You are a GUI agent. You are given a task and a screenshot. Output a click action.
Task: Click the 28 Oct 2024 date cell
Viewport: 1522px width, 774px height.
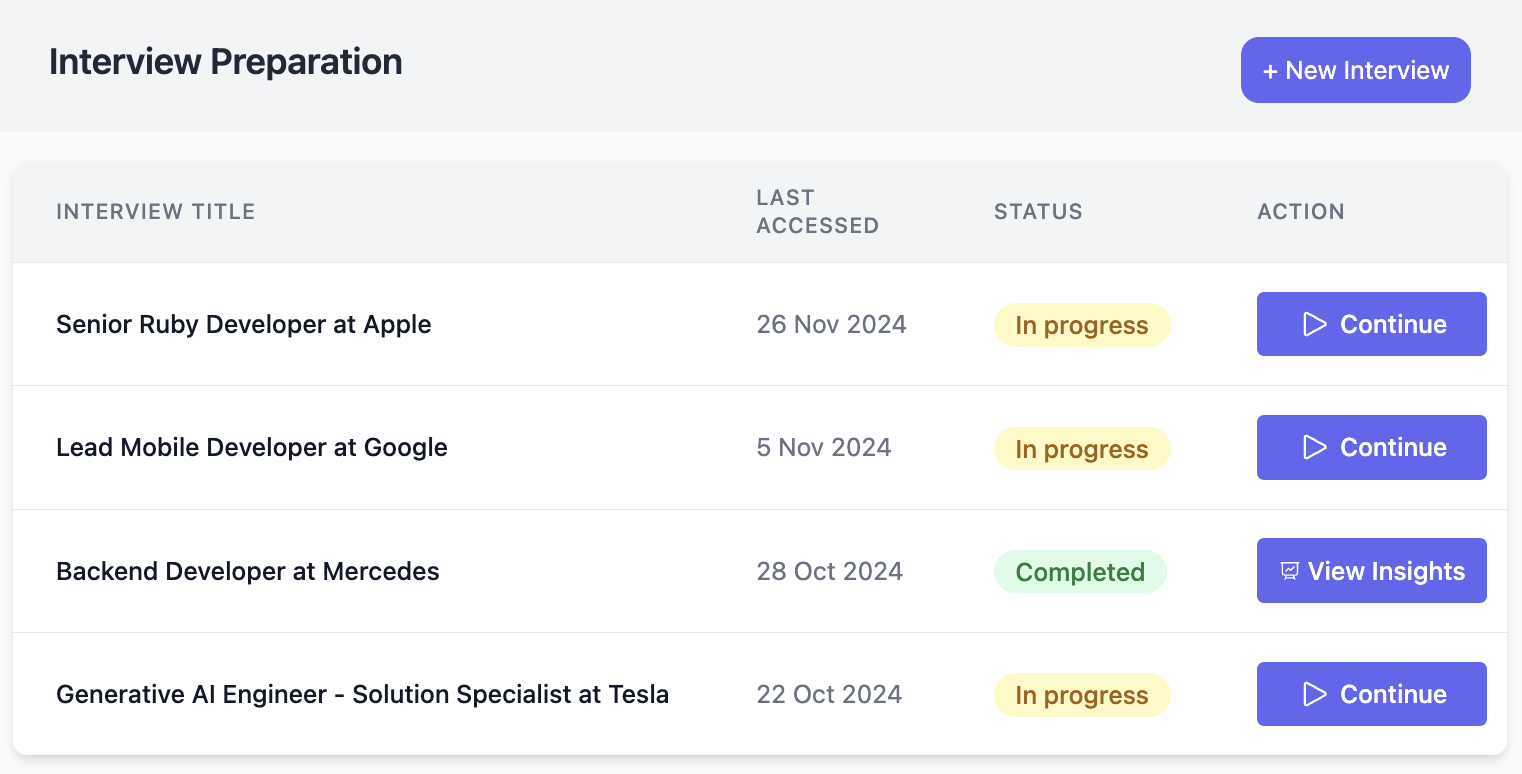(x=830, y=571)
